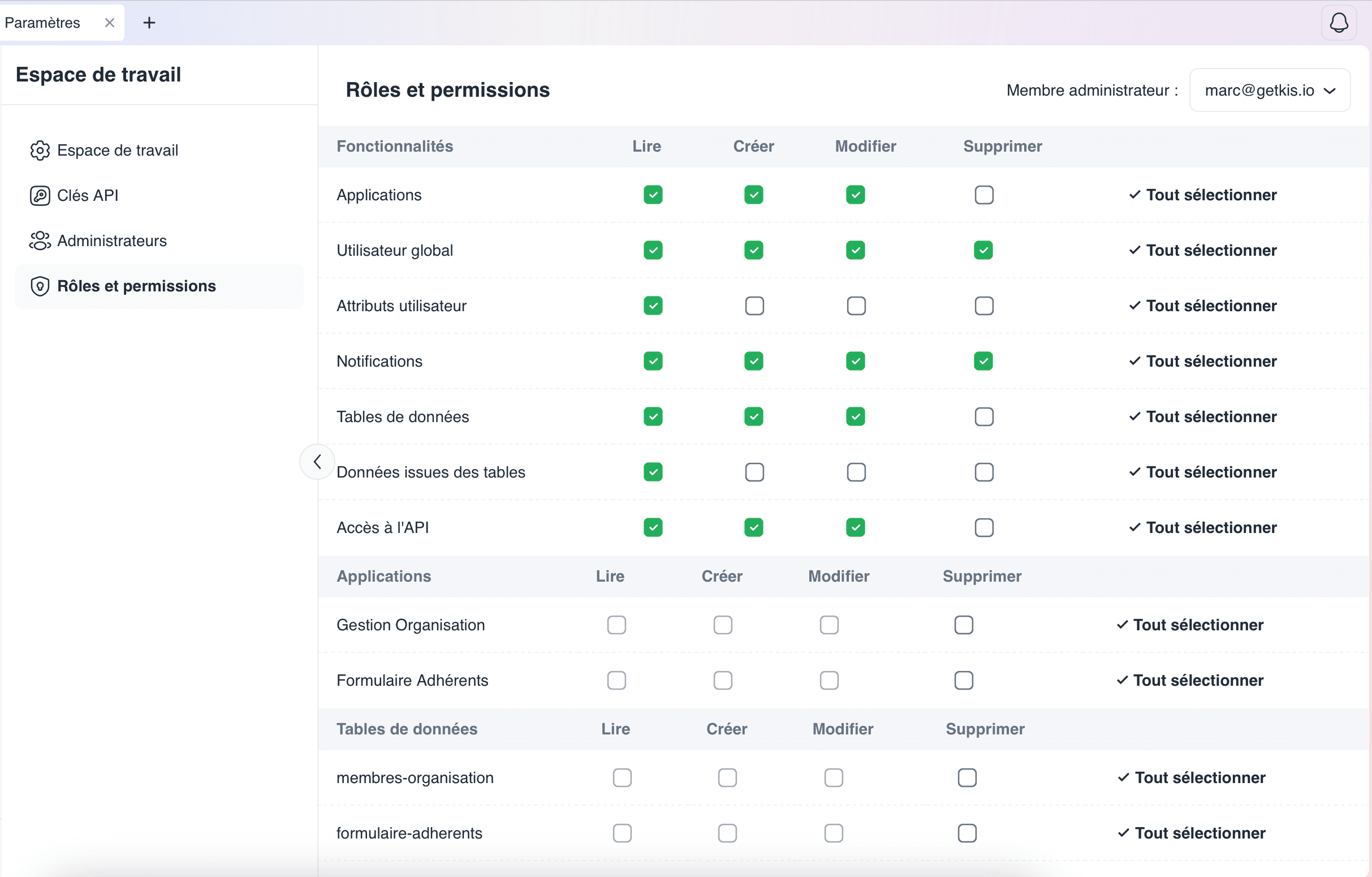Click the Rôles et permissions page heading
The height and width of the screenshot is (877, 1372).
(x=448, y=90)
